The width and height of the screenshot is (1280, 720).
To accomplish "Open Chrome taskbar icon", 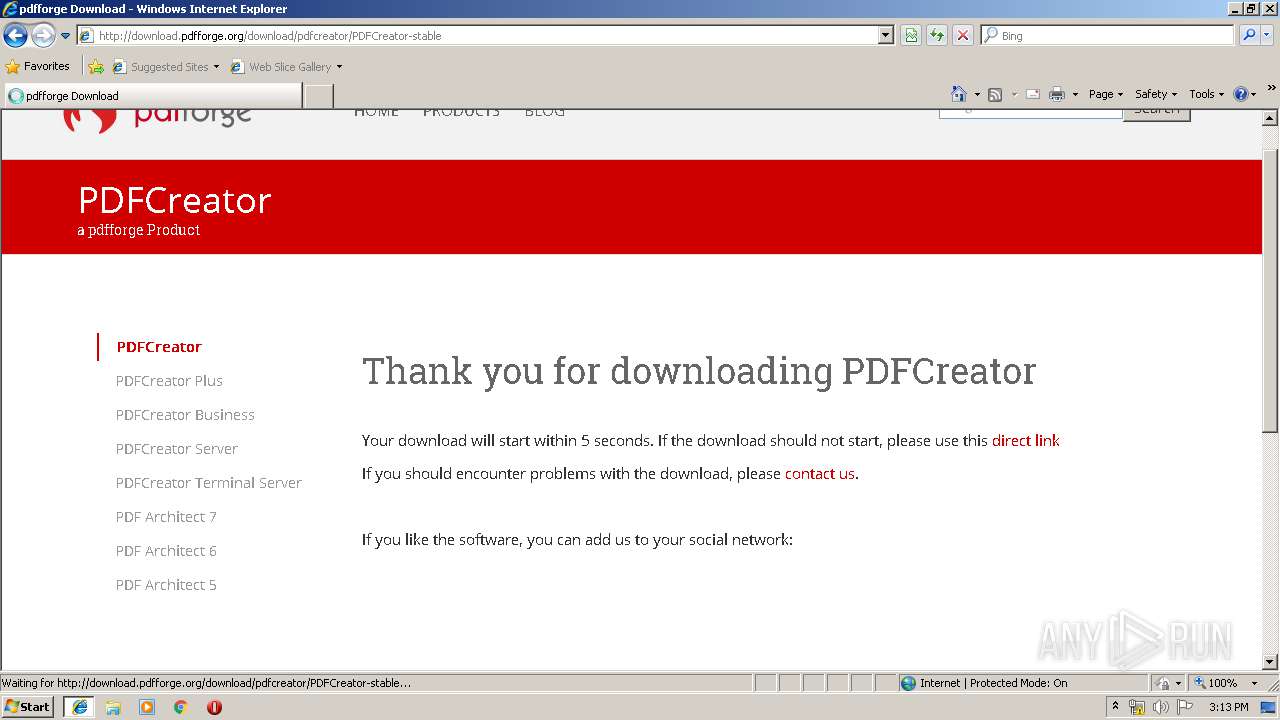I will [x=181, y=707].
